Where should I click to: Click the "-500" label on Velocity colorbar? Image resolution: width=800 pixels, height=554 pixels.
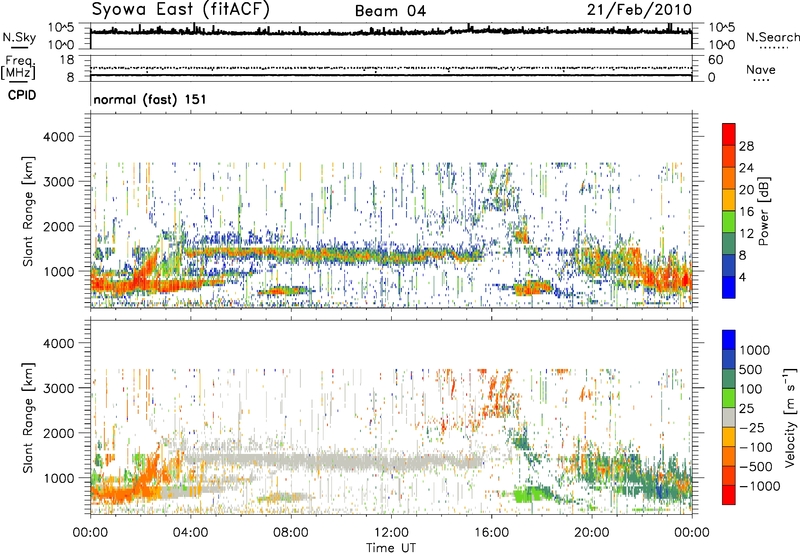[756, 467]
